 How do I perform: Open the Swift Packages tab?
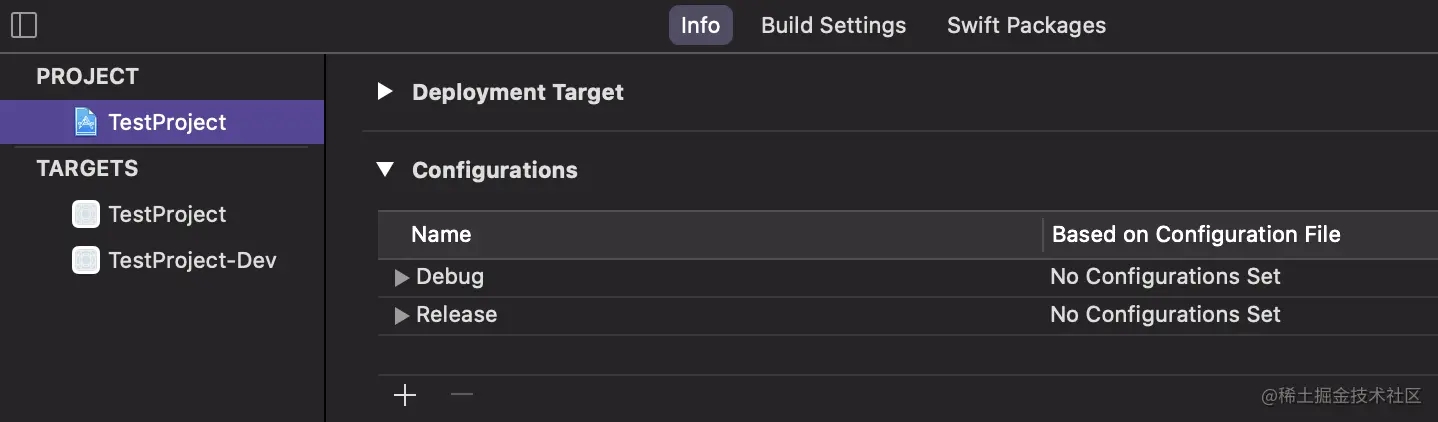click(x=1026, y=25)
